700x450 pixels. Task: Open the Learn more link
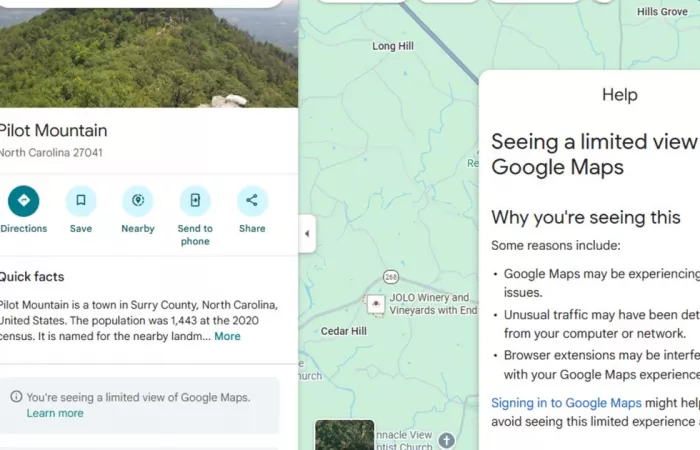click(x=55, y=413)
